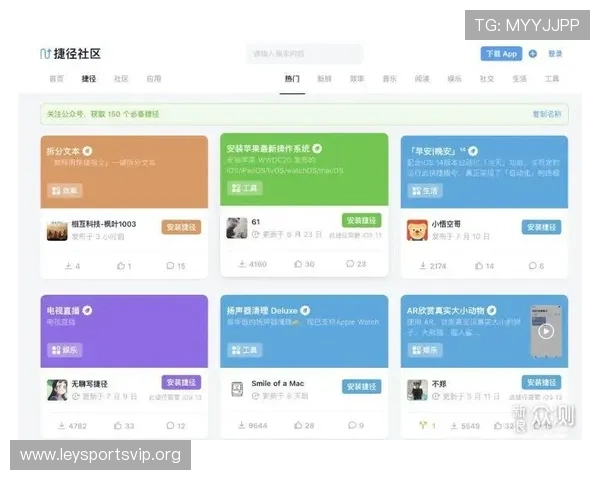Select the 社交 category tab

[487, 79]
